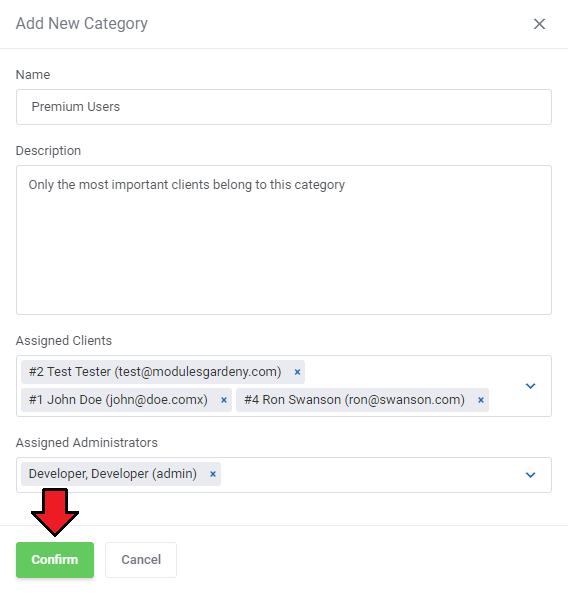Expand the Assigned Administrators dropdown

pos(530,475)
